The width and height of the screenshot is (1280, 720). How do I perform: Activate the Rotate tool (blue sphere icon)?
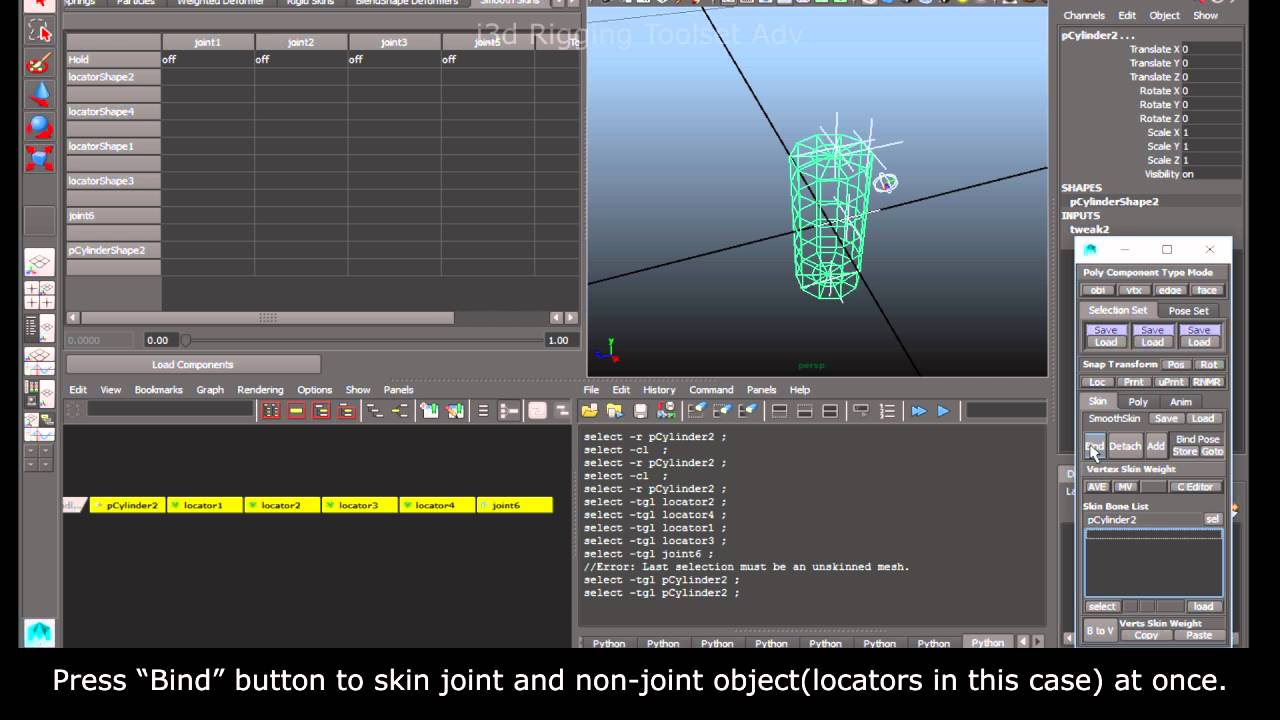pos(39,126)
